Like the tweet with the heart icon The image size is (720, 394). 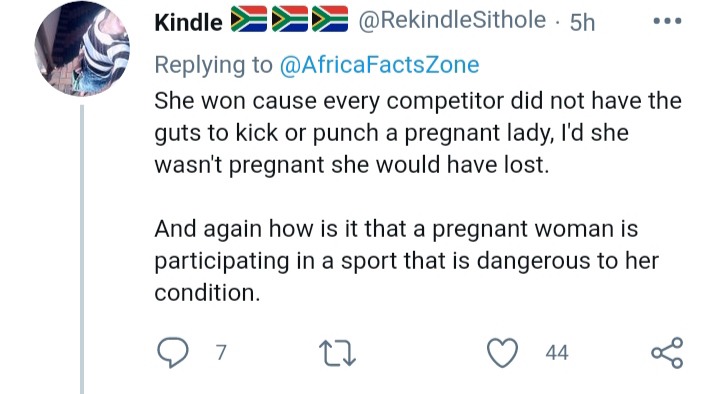click(x=502, y=353)
